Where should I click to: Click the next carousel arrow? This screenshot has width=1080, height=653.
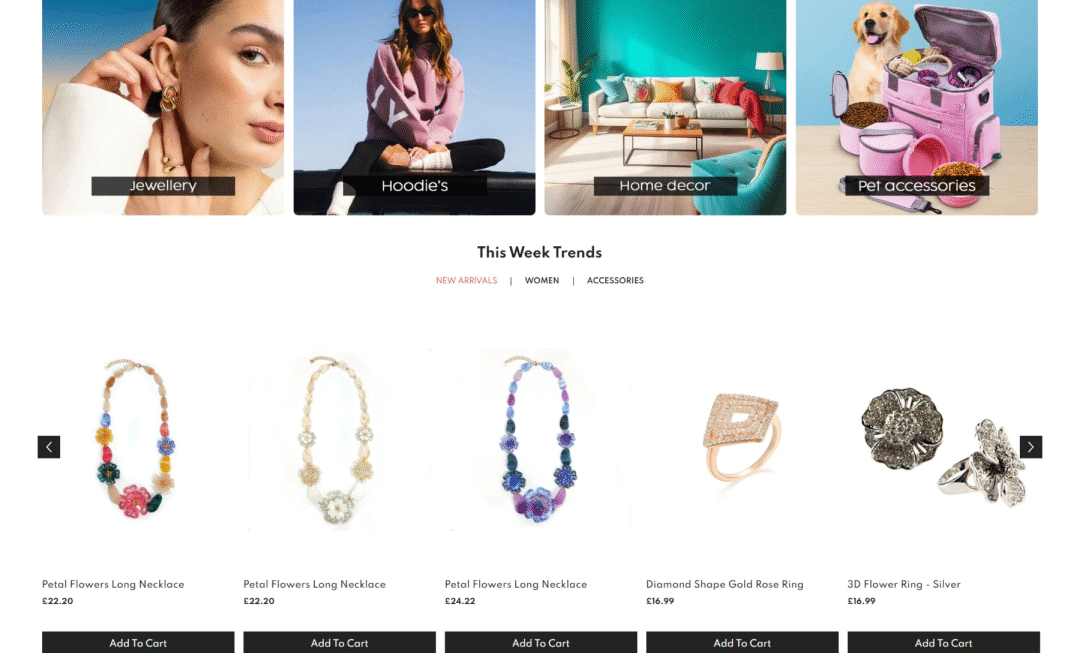coord(1030,447)
